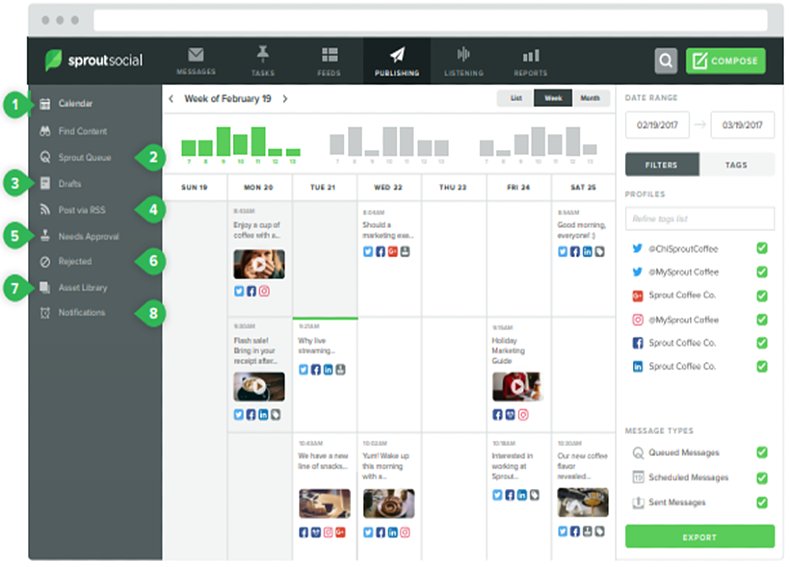This screenshot has width=790, height=567.
Task: Click the Refine tags list input field
Action: 699,218
